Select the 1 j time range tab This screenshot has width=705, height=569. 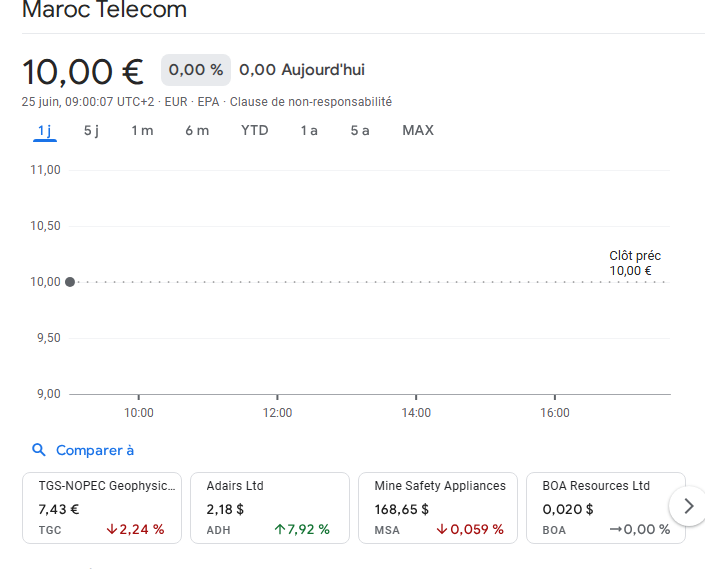click(44, 131)
